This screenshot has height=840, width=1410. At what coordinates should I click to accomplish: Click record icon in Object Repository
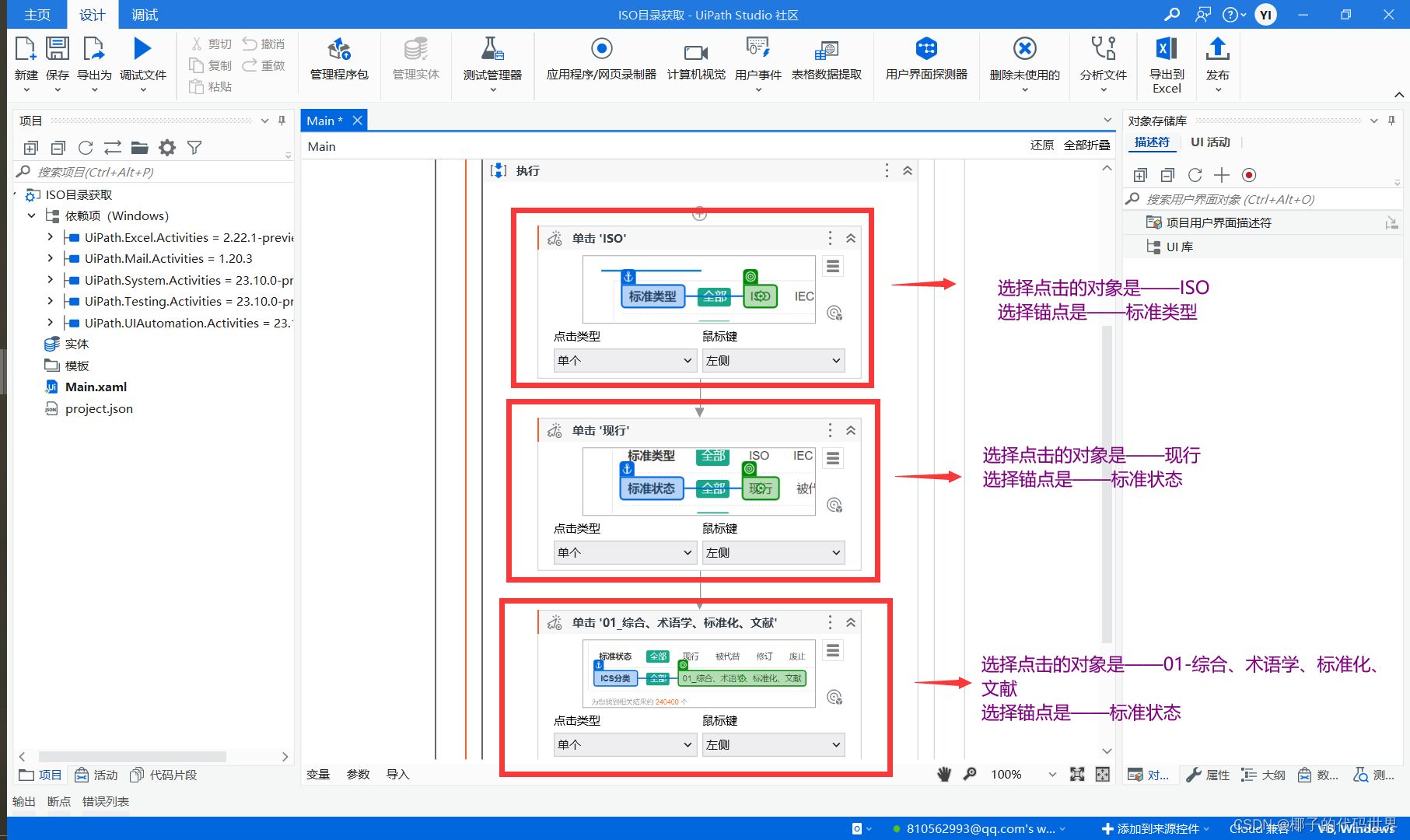(x=1249, y=175)
